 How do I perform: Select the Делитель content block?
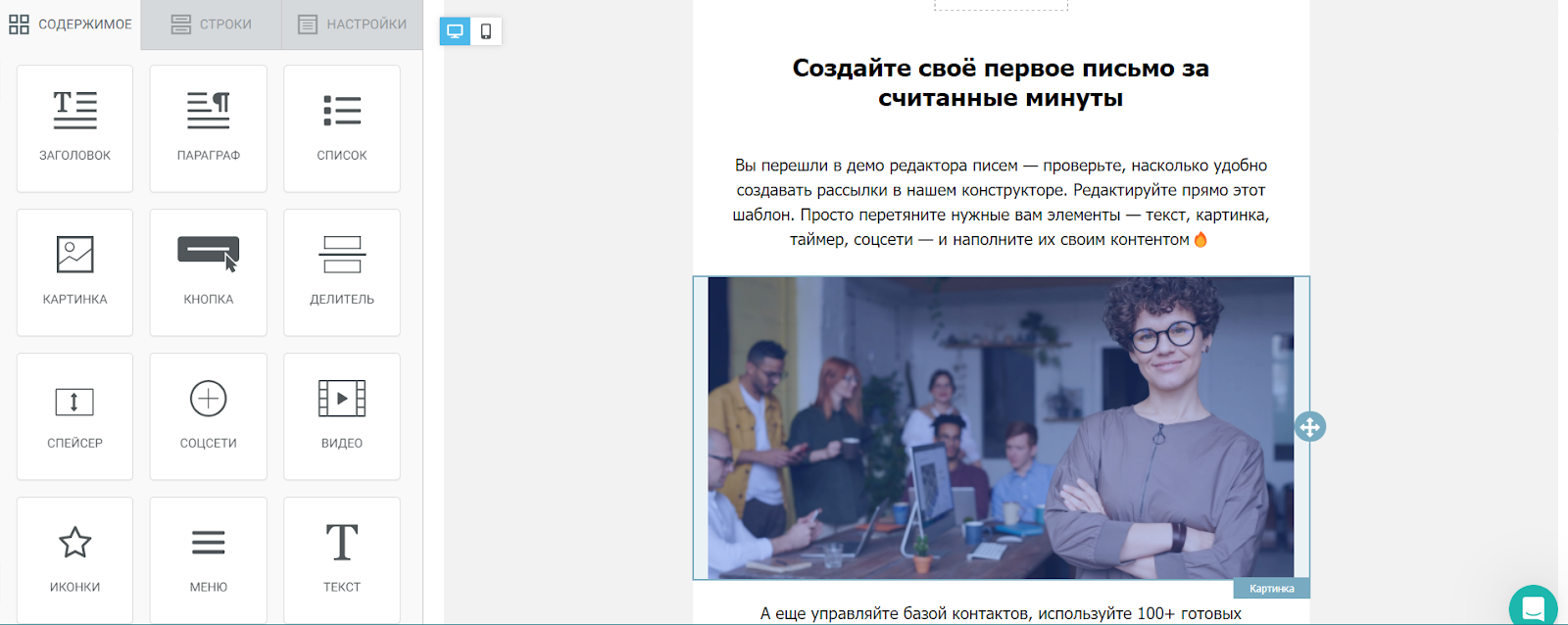342,272
